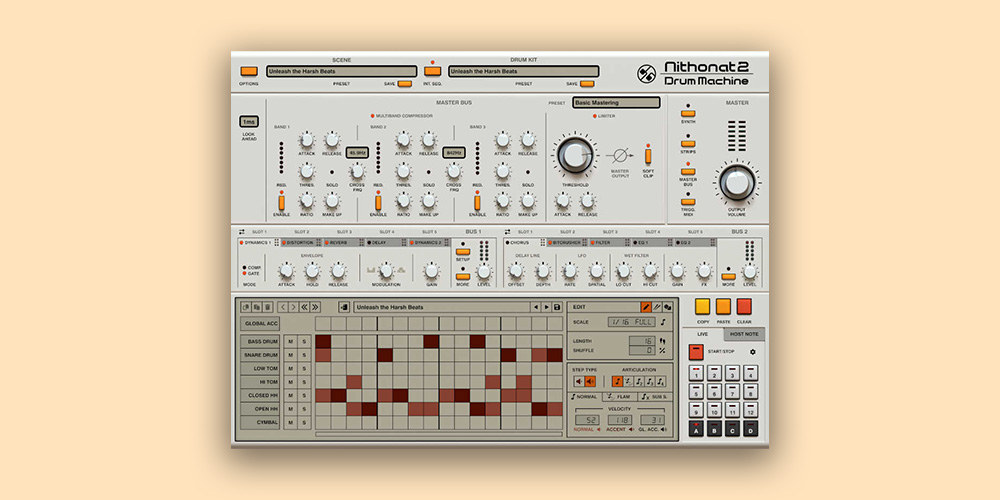
Task: Save pattern with the floppy disk icon
Action: (x=557, y=307)
